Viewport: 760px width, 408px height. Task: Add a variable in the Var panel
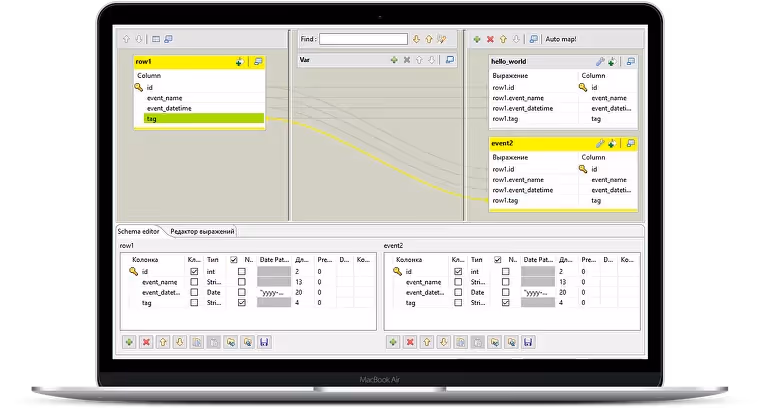click(394, 60)
